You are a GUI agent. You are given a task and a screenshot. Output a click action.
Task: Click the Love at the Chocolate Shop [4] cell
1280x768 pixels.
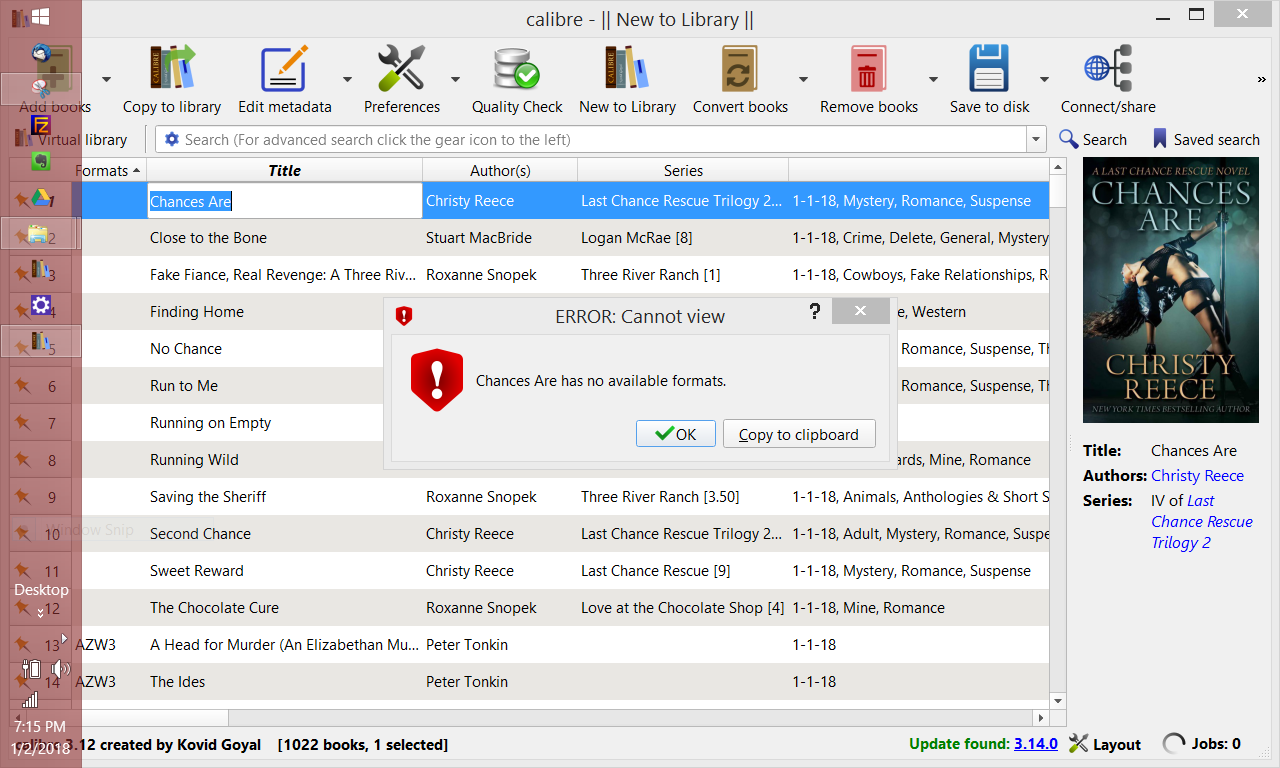(683, 608)
